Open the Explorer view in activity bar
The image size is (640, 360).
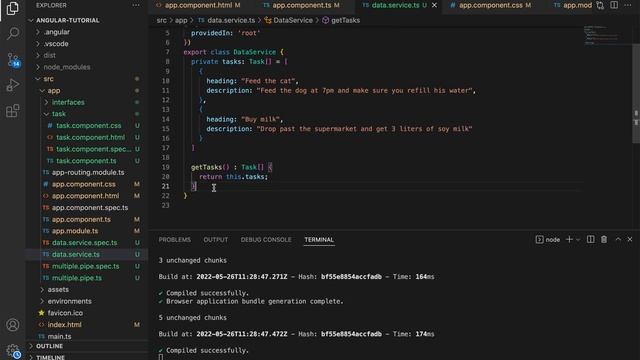(x=13, y=8)
